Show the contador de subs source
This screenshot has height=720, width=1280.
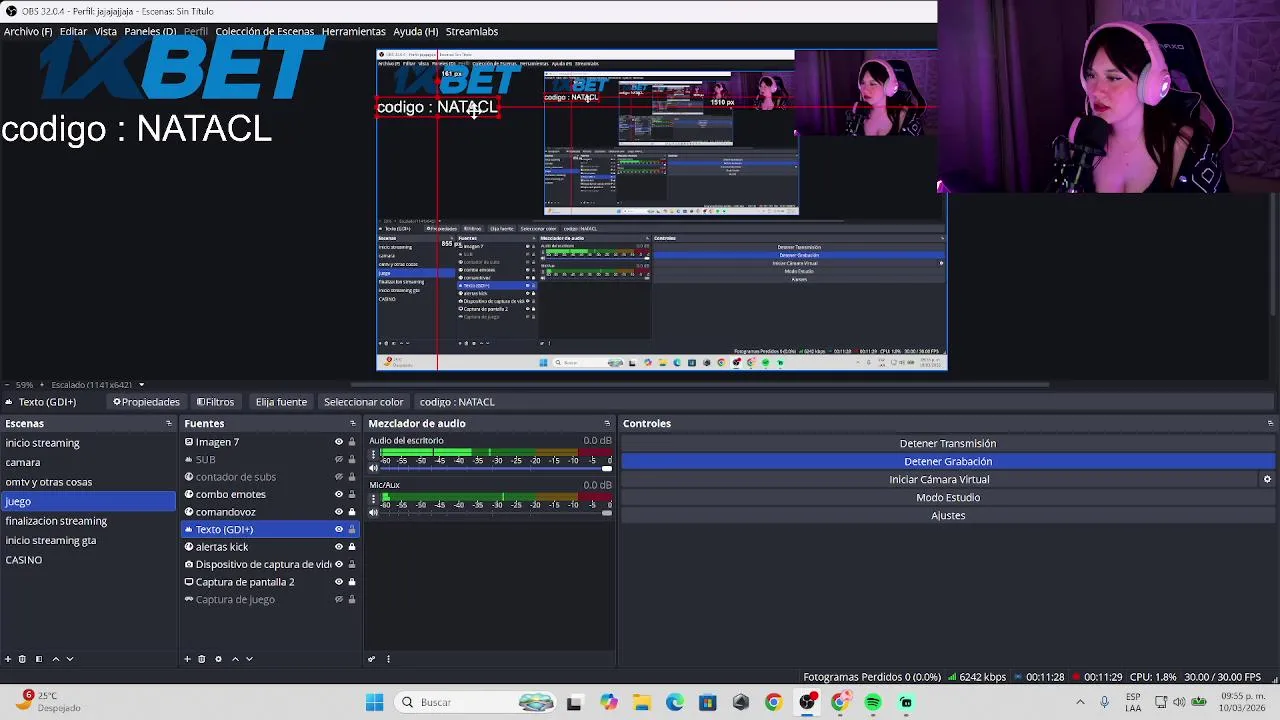[x=338, y=477]
